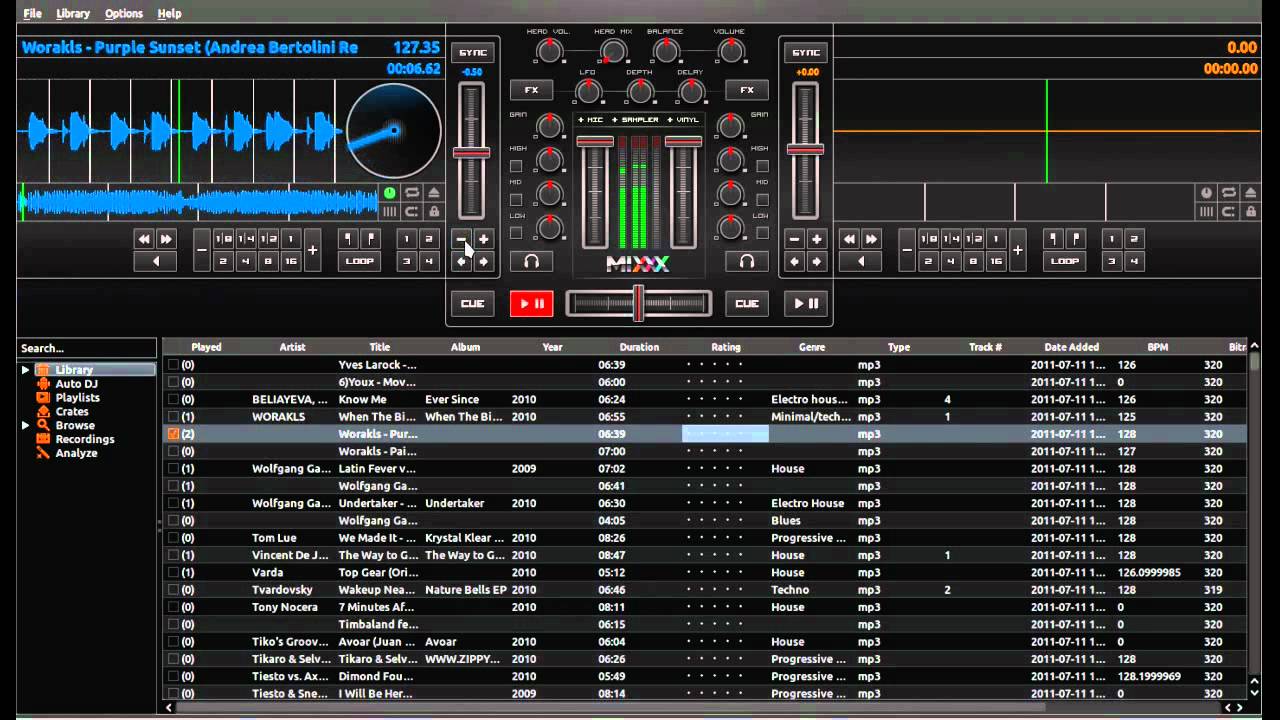This screenshot has height=720, width=1280.
Task: Toggle the left deck keylock padlock icon
Action: click(x=434, y=211)
